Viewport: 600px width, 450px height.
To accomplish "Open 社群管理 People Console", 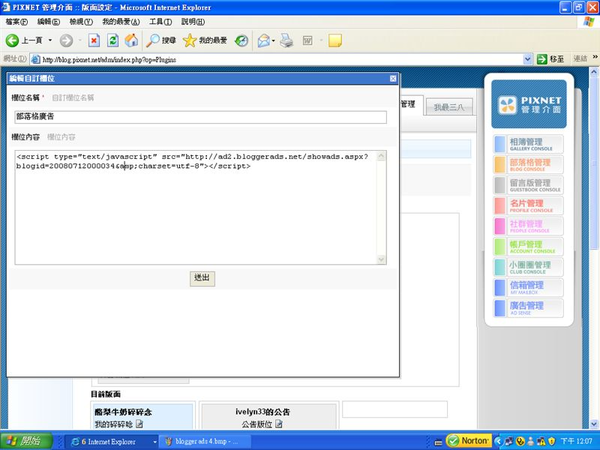I will click(x=528, y=226).
